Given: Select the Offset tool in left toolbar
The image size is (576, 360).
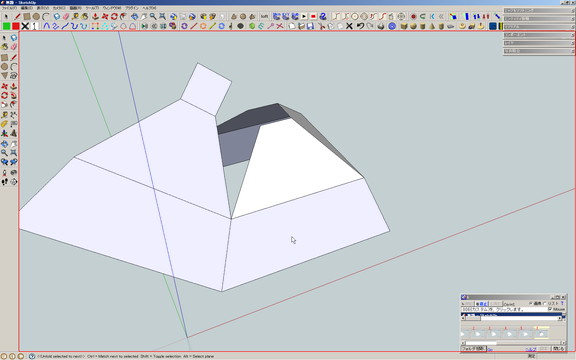Looking at the screenshot, I should (x=14, y=105).
